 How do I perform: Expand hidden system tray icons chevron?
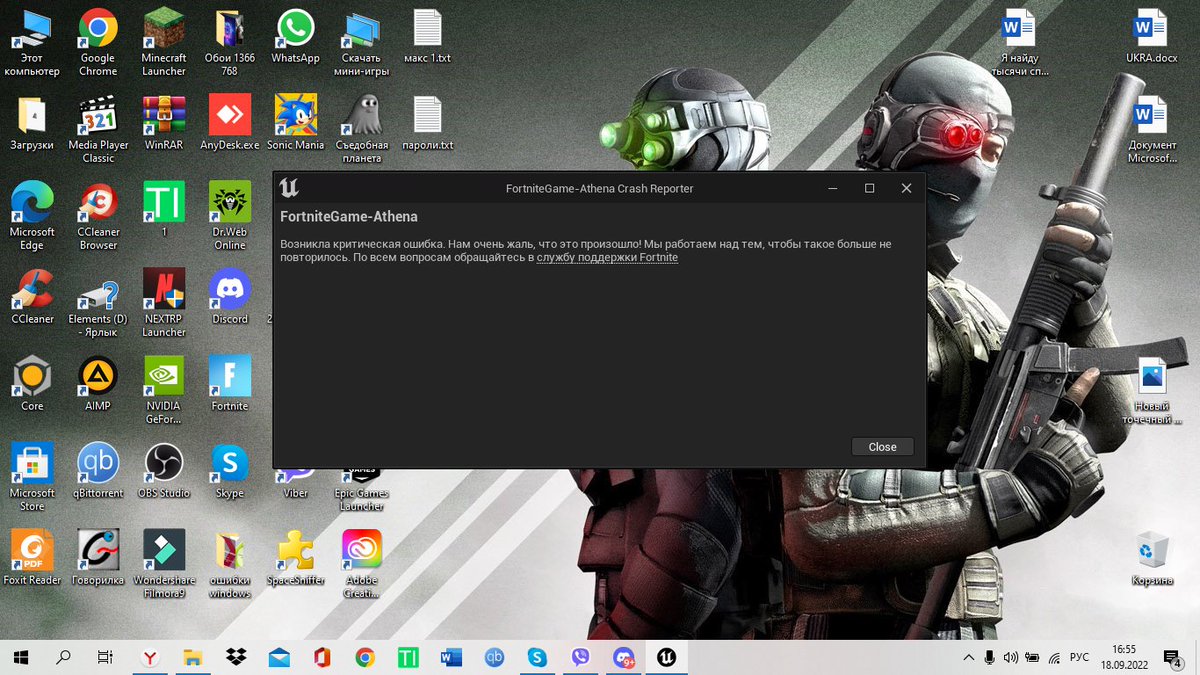pos(968,657)
